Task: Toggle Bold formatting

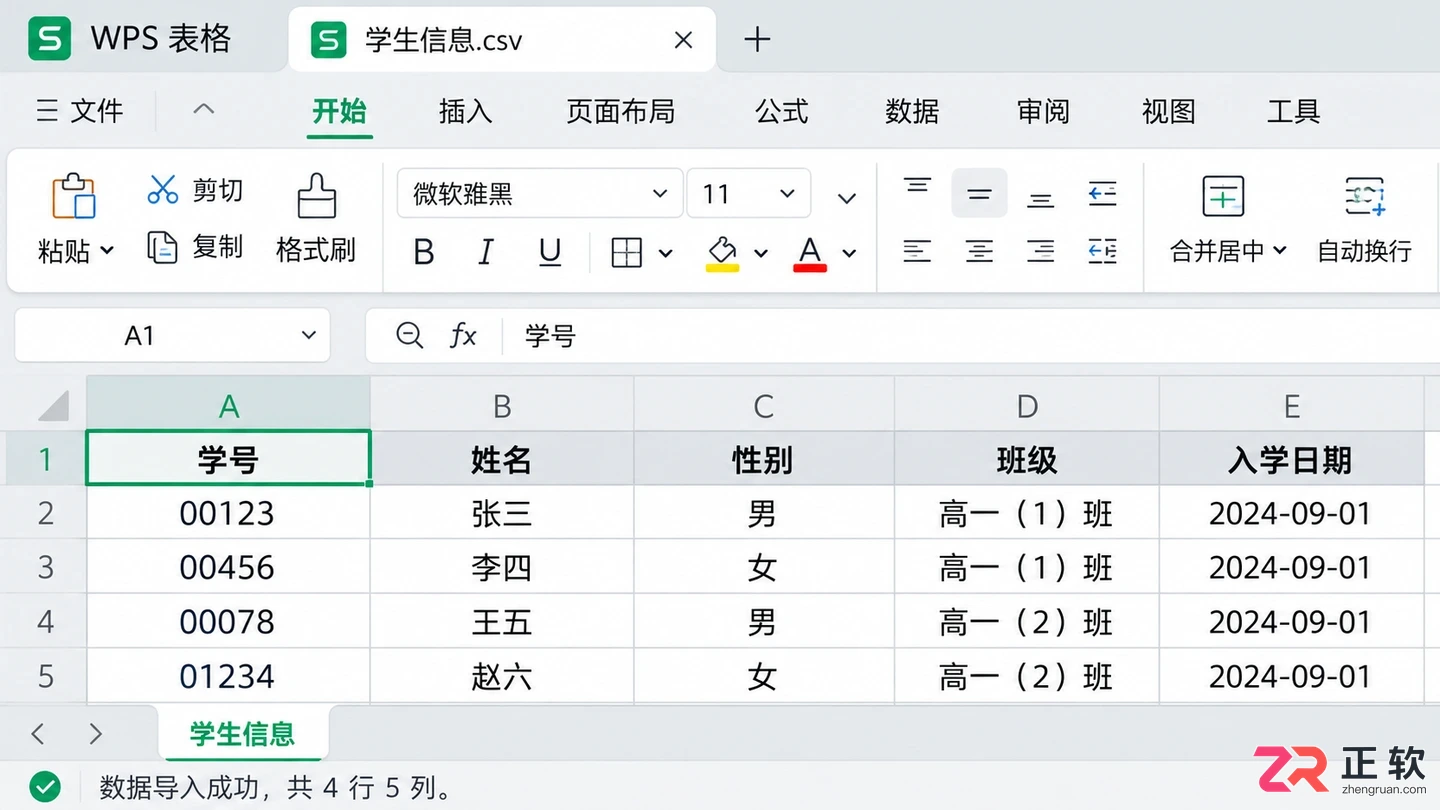Action: click(424, 253)
